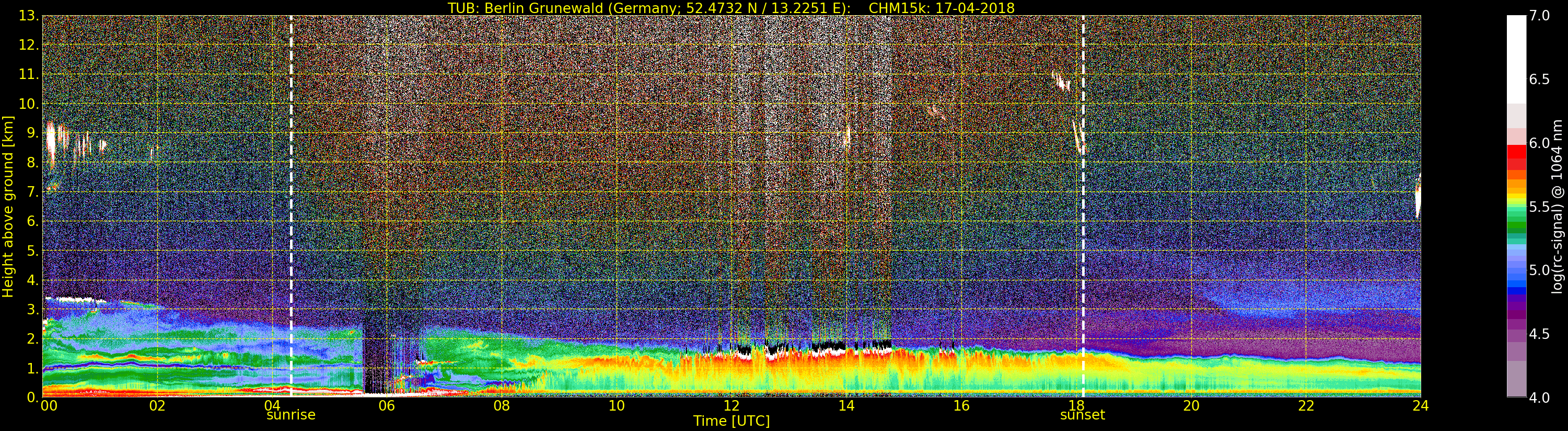Click the "08" time axis tick label
This screenshot has width=1568, height=431.
click(502, 406)
